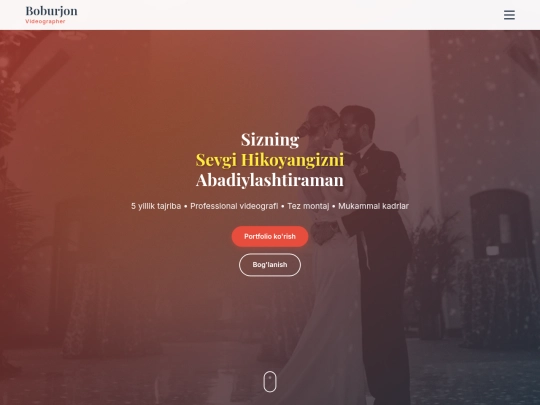The image size is (540, 405).
Task: Click the '5 yillik tajriba' tagline text
Action: pyautogui.click(x=156, y=206)
